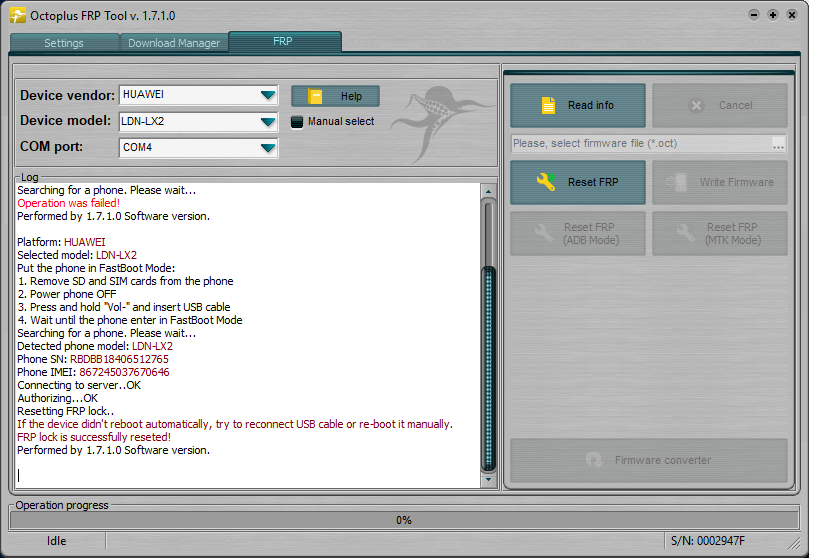This screenshot has width=819, height=558.
Task: Click the Reset FRP ADB Mode wrench icon
Action: [x=544, y=233]
